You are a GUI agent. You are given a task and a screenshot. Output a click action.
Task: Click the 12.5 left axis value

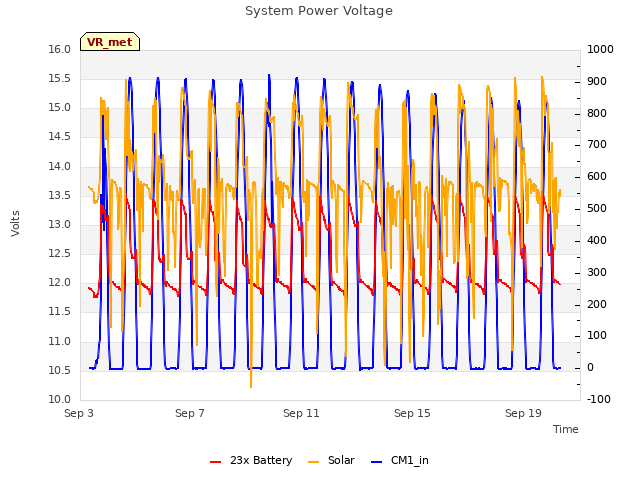(60, 254)
